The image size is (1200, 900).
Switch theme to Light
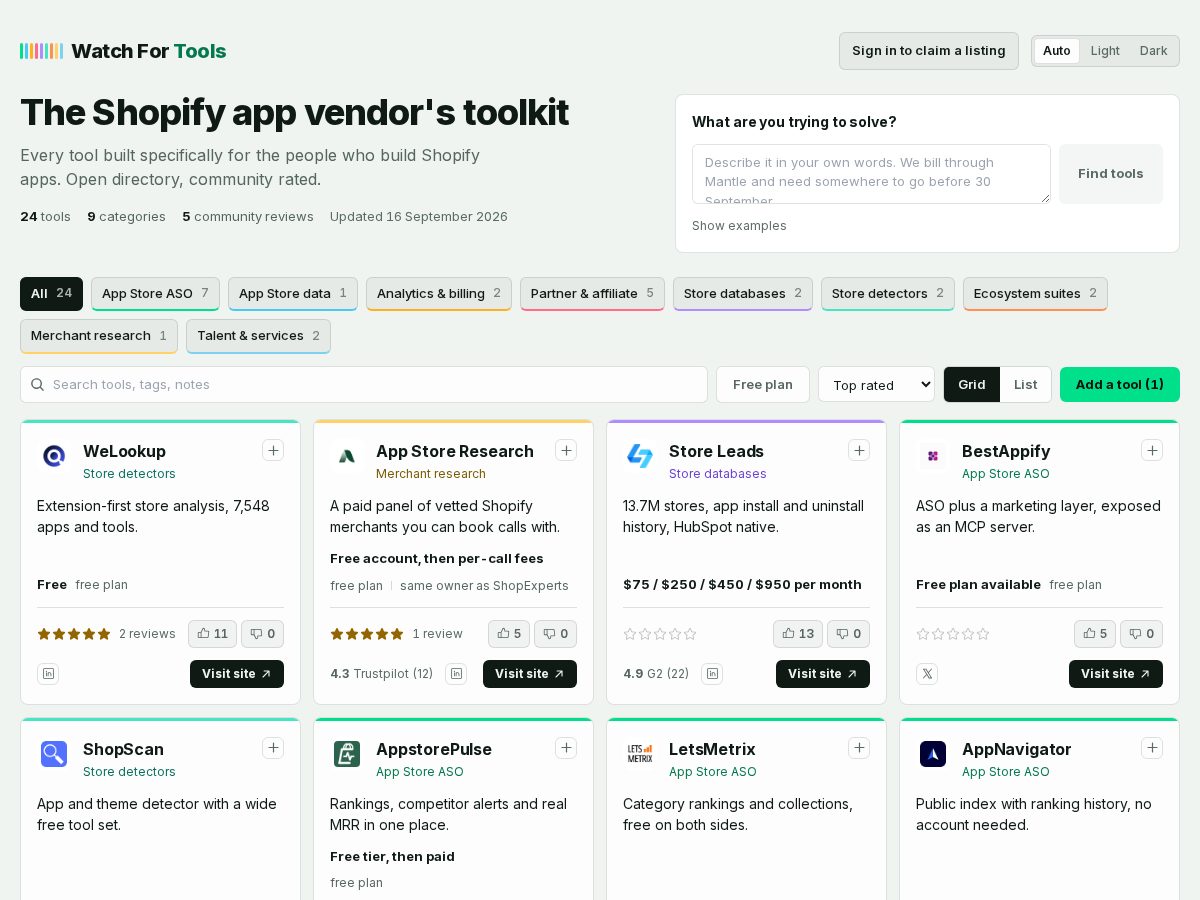click(1105, 51)
